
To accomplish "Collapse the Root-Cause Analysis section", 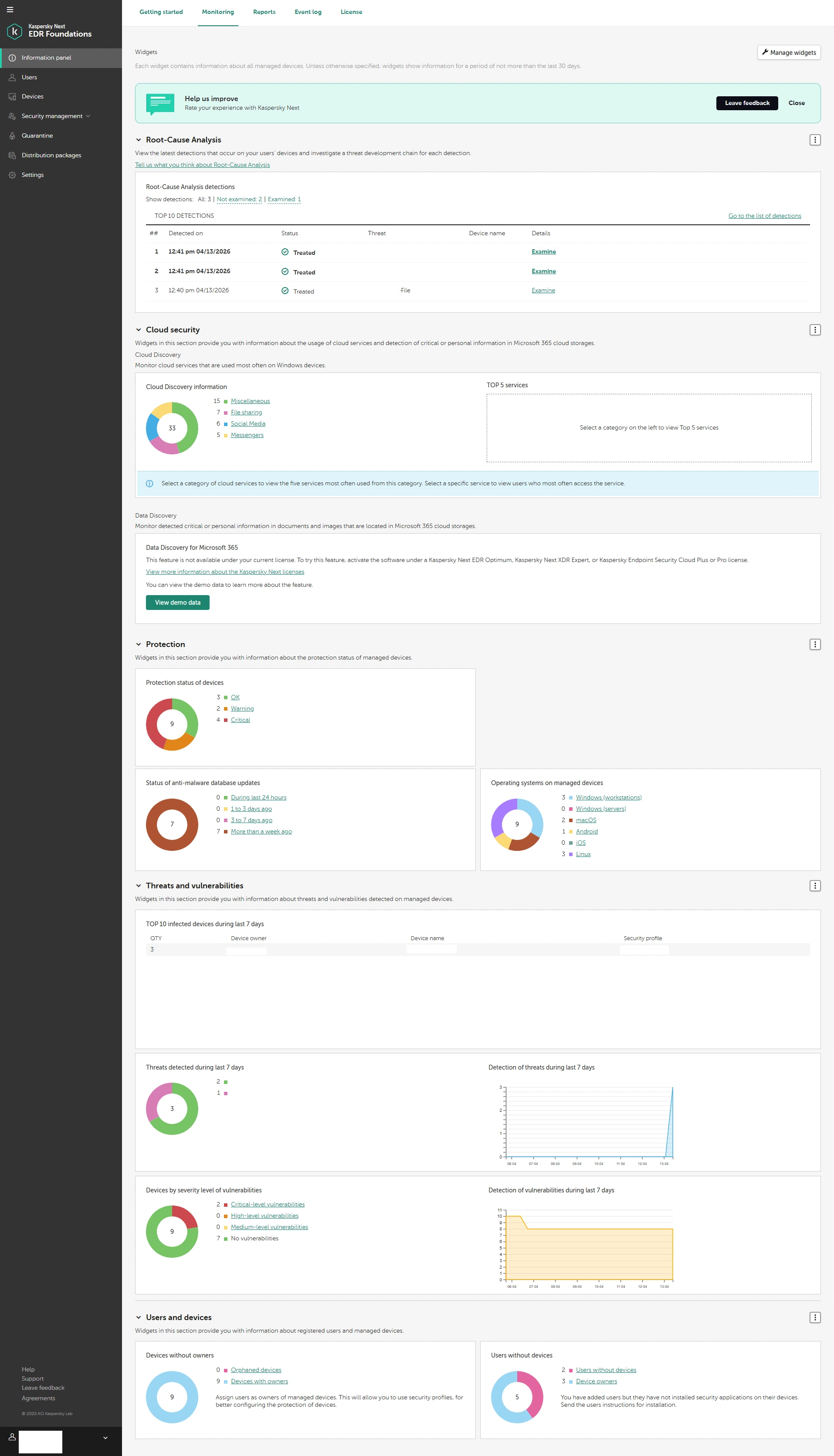I will (138, 140).
